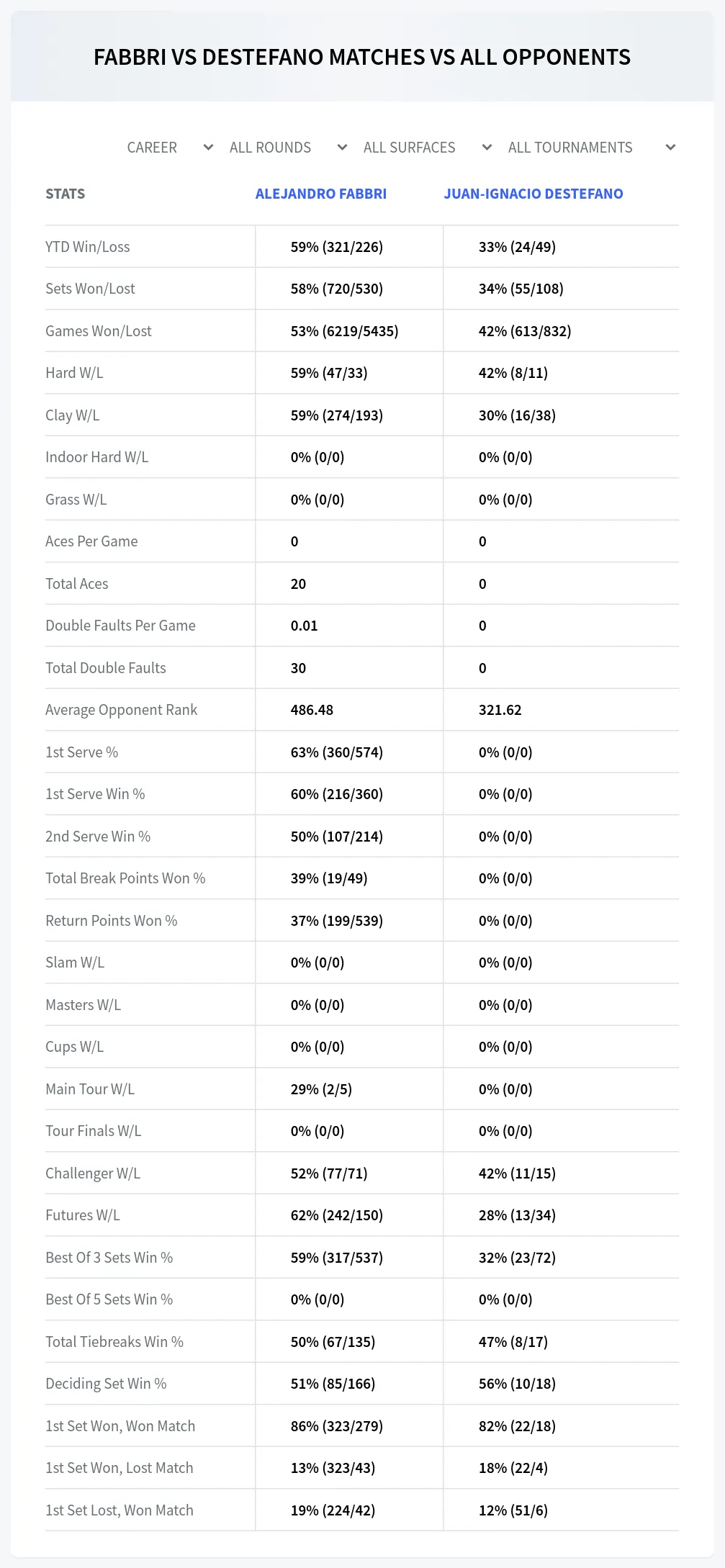Open the ALL SURFACES dropdown
The height and width of the screenshot is (1568, 725).
coord(427,148)
